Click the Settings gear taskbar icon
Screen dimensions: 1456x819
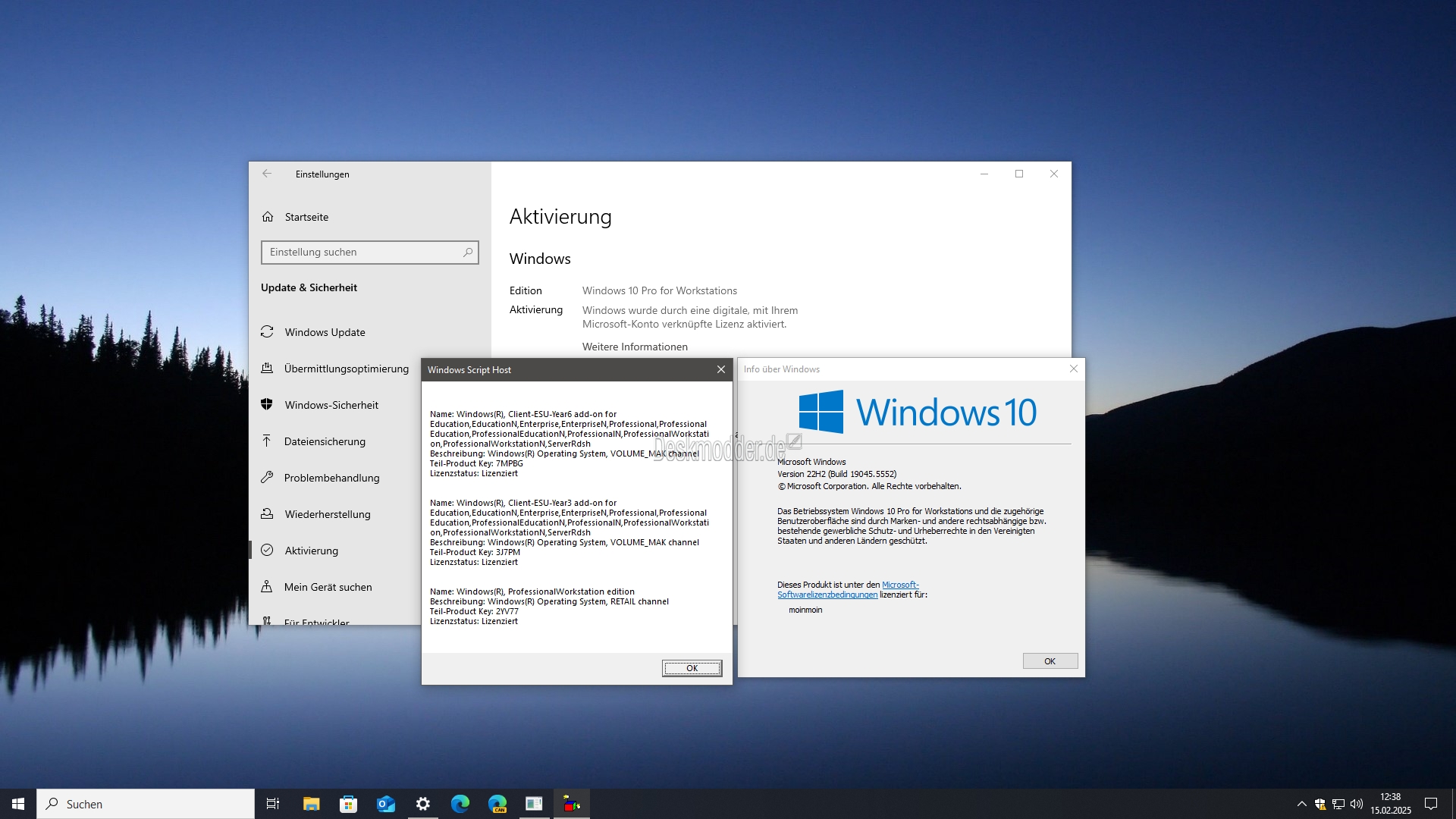[422, 804]
